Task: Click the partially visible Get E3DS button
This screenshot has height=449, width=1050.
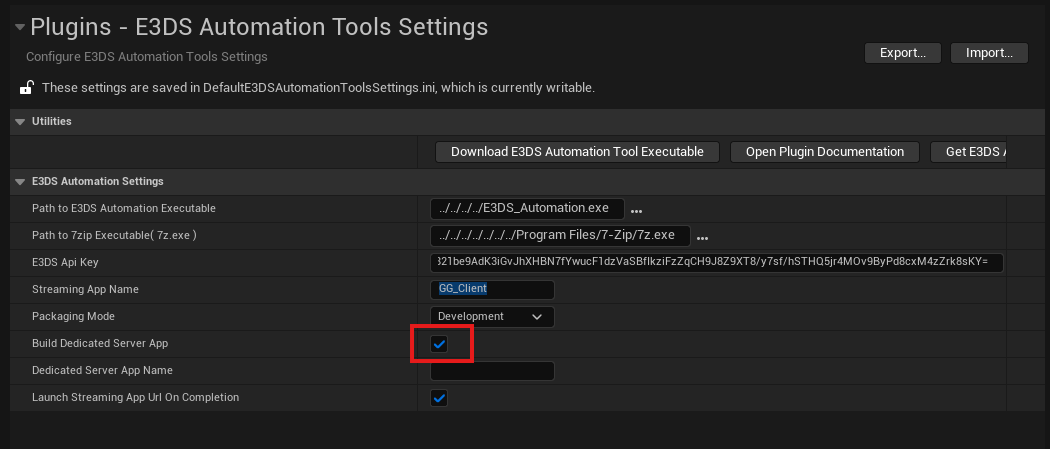Action: coord(968,152)
